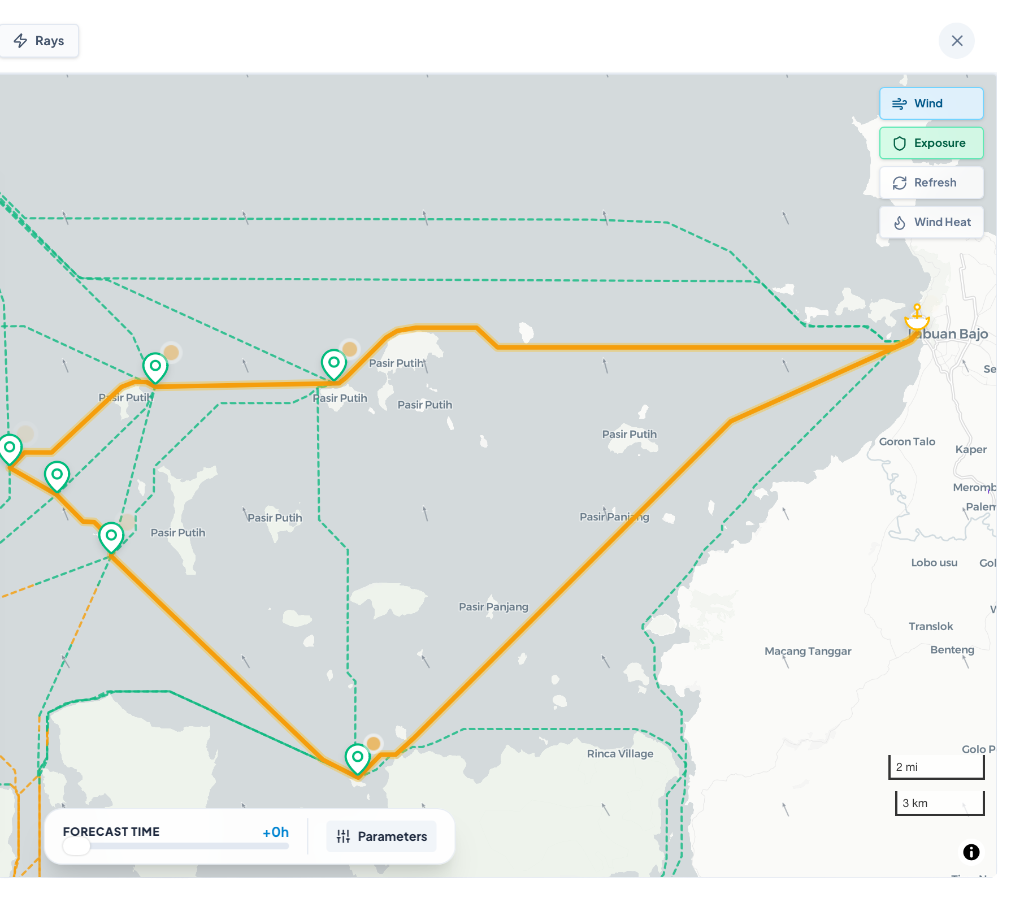1024x903 pixels.
Task: Click the Labuan Bajo anchor marker
Action: tap(917, 317)
